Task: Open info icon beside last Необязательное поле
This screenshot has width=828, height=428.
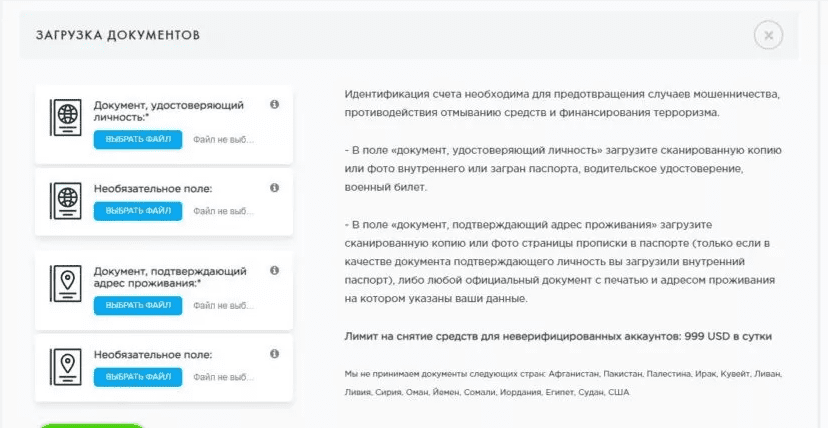Action: point(274,354)
